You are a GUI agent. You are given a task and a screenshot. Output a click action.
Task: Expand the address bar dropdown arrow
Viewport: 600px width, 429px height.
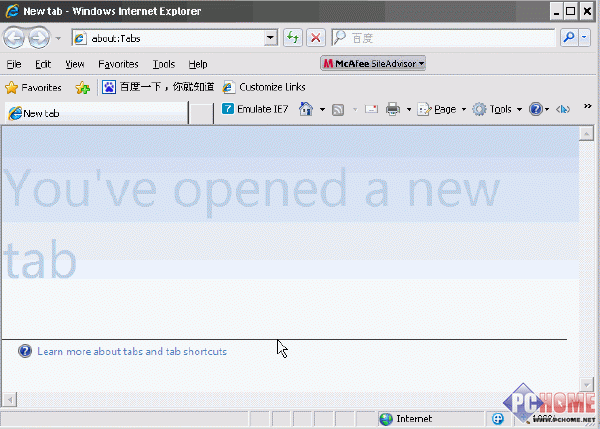click(x=271, y=38)
